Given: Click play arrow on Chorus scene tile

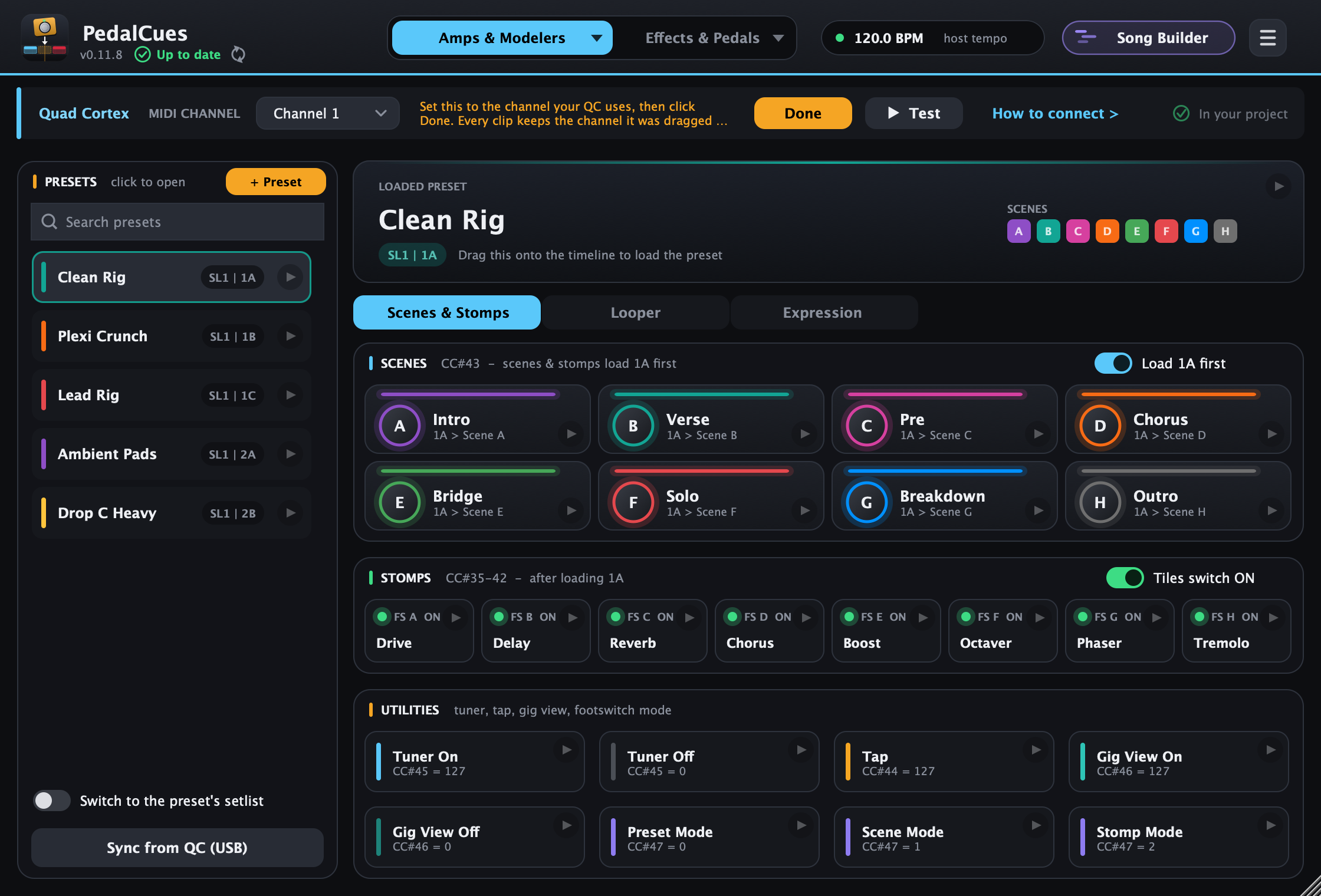Looking at the screenshot, I should pos(1271,434).
